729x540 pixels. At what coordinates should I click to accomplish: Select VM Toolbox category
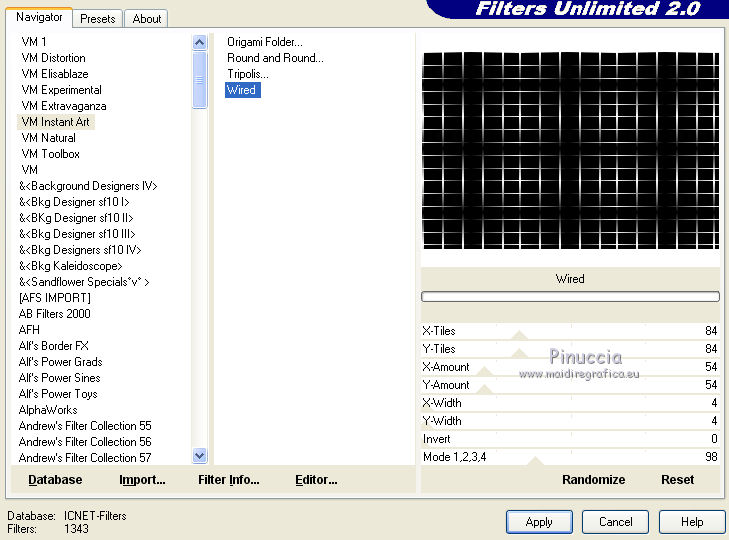51,154
